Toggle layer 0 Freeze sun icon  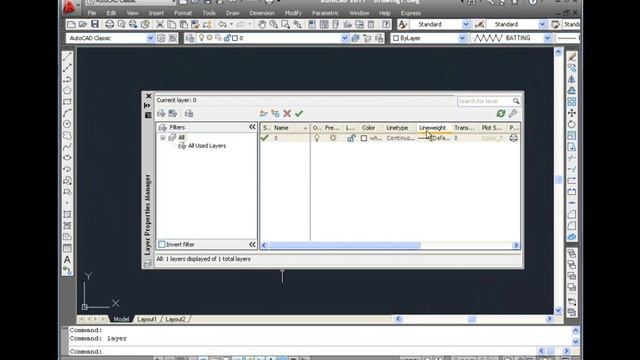333,138
